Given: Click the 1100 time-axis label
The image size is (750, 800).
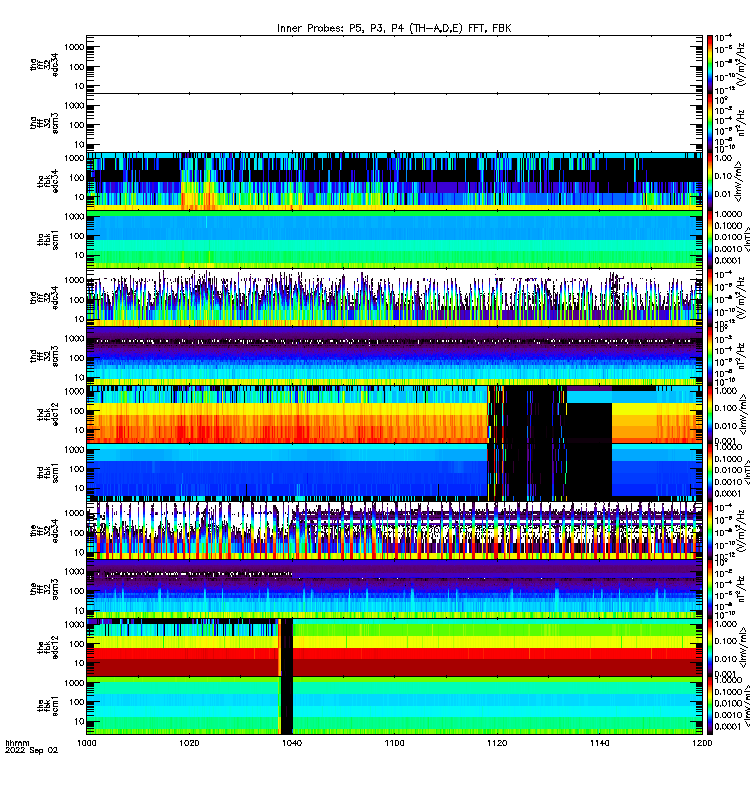Looking at the screenshot, I should click(x=394, y=743).
